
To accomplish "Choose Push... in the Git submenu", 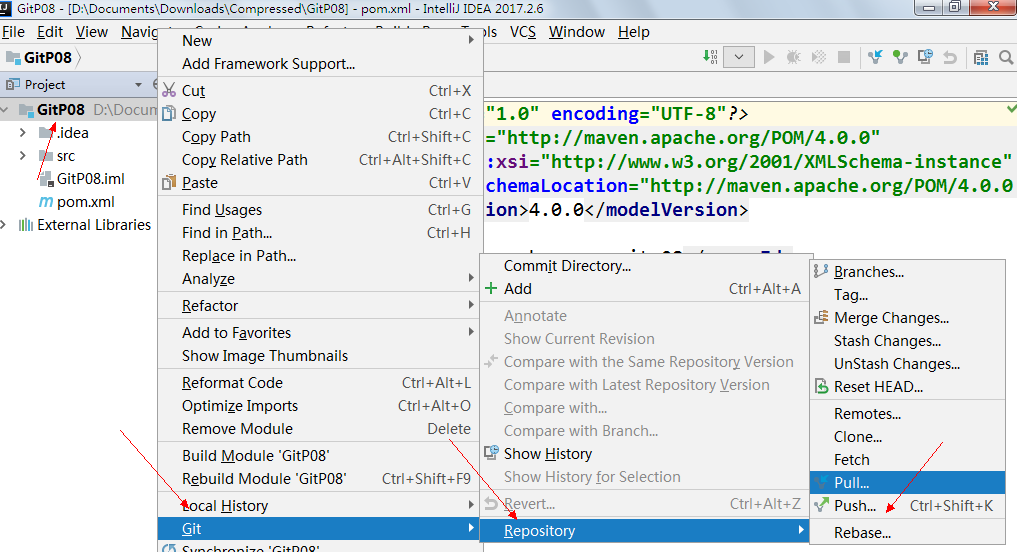I will point(855,506).
